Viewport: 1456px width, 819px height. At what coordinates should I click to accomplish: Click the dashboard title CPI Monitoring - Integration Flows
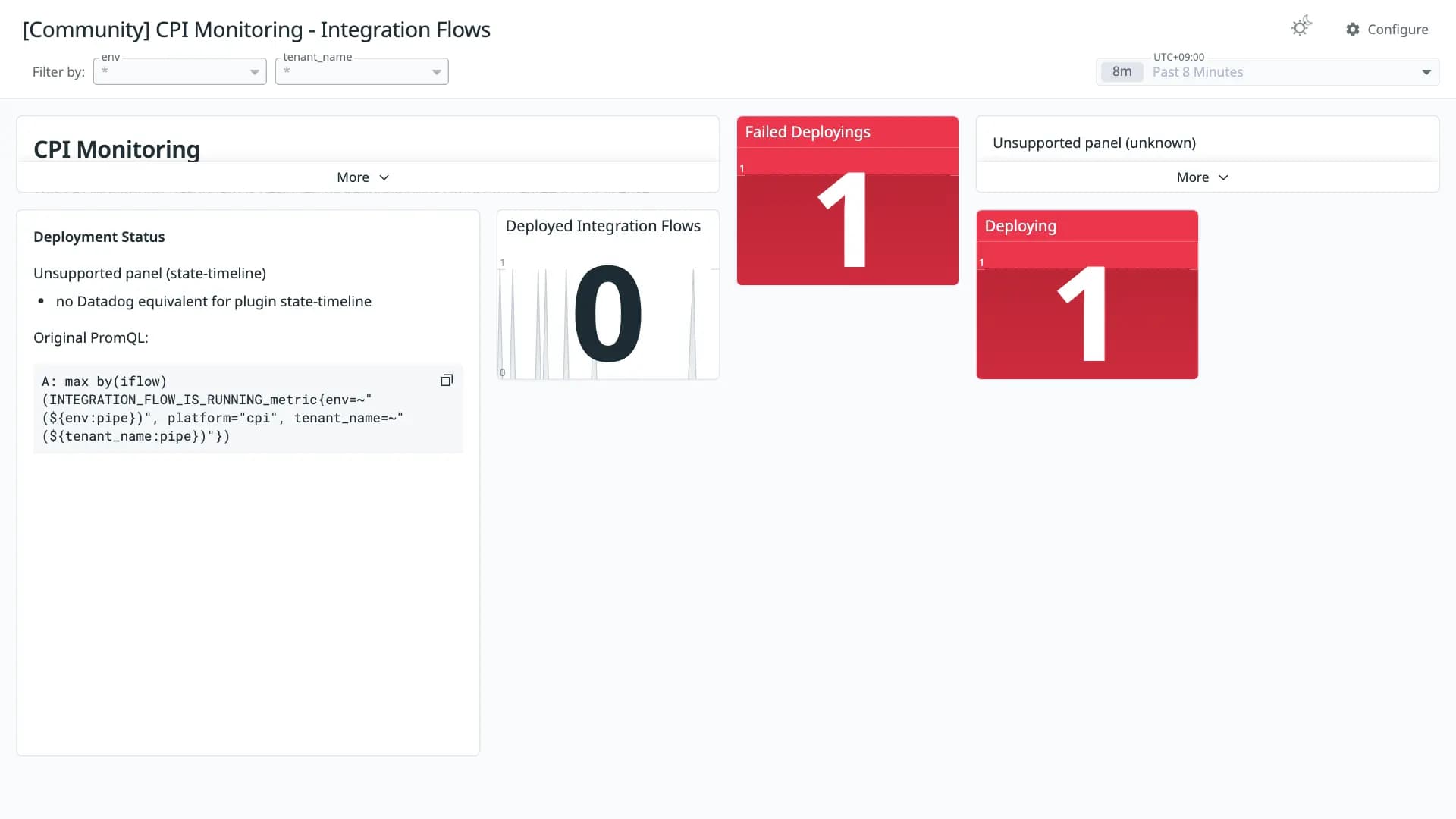pos(256,30)
